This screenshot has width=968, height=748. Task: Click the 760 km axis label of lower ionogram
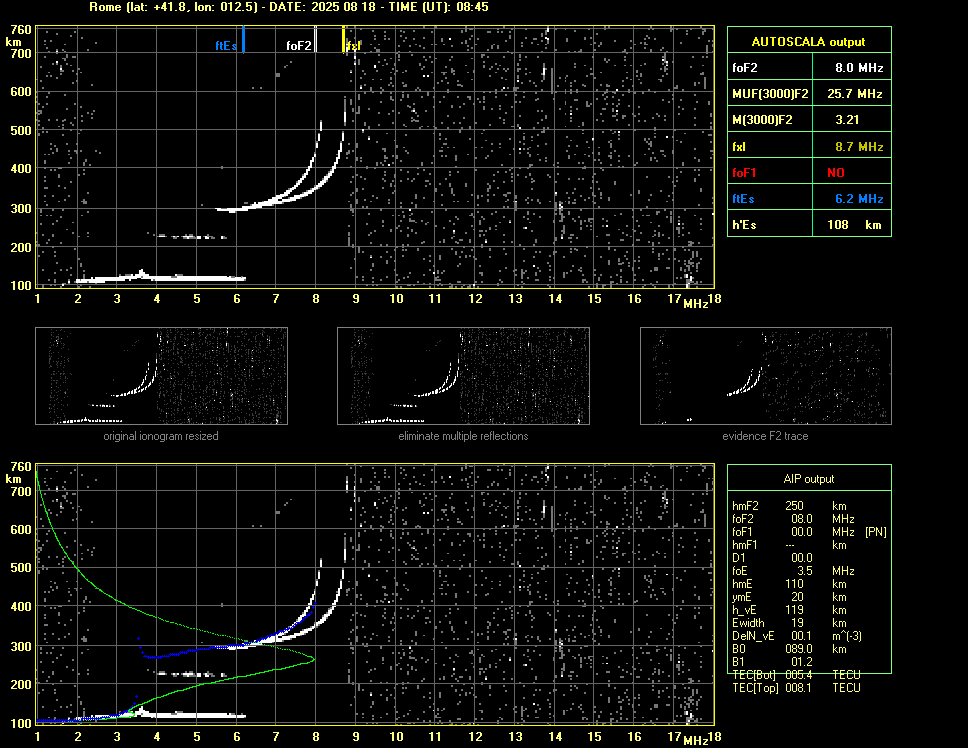tap(21, 467)
